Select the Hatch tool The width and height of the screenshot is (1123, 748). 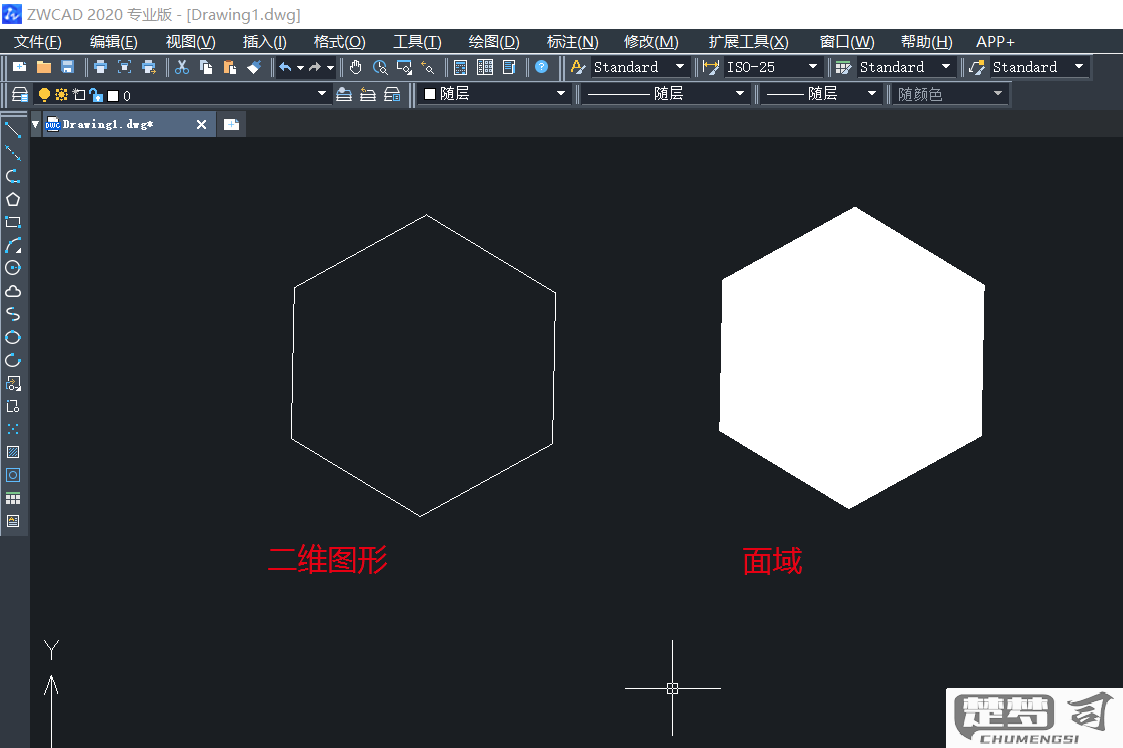pos(13,452)
